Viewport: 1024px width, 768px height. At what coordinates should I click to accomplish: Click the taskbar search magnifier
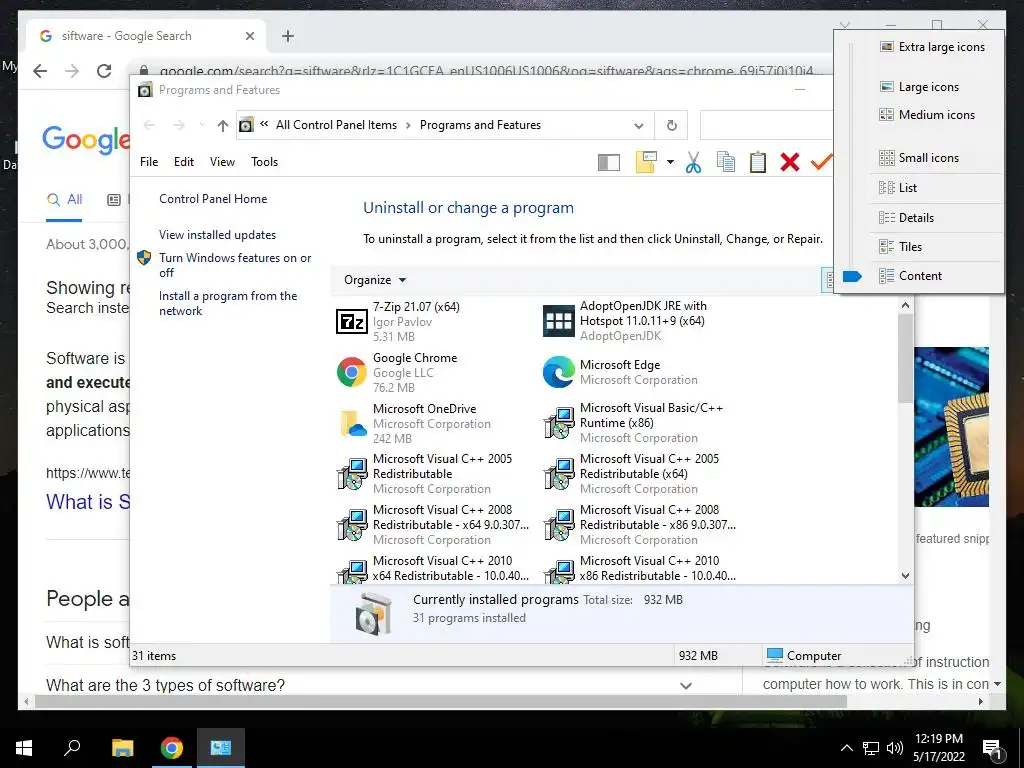click(72, 748)
